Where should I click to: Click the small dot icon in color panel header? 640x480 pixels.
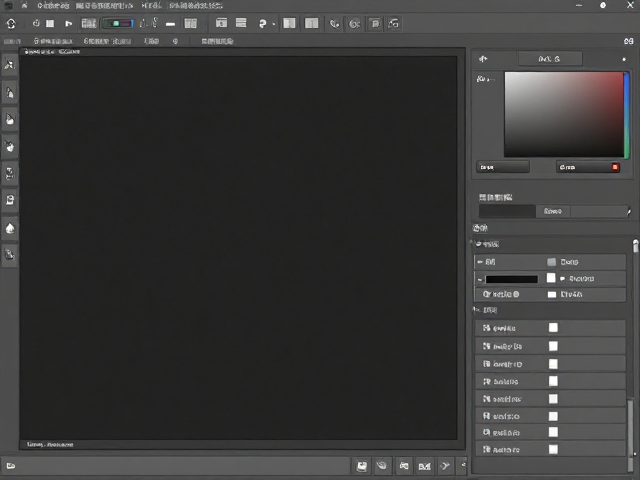click(x=624, y=59)
